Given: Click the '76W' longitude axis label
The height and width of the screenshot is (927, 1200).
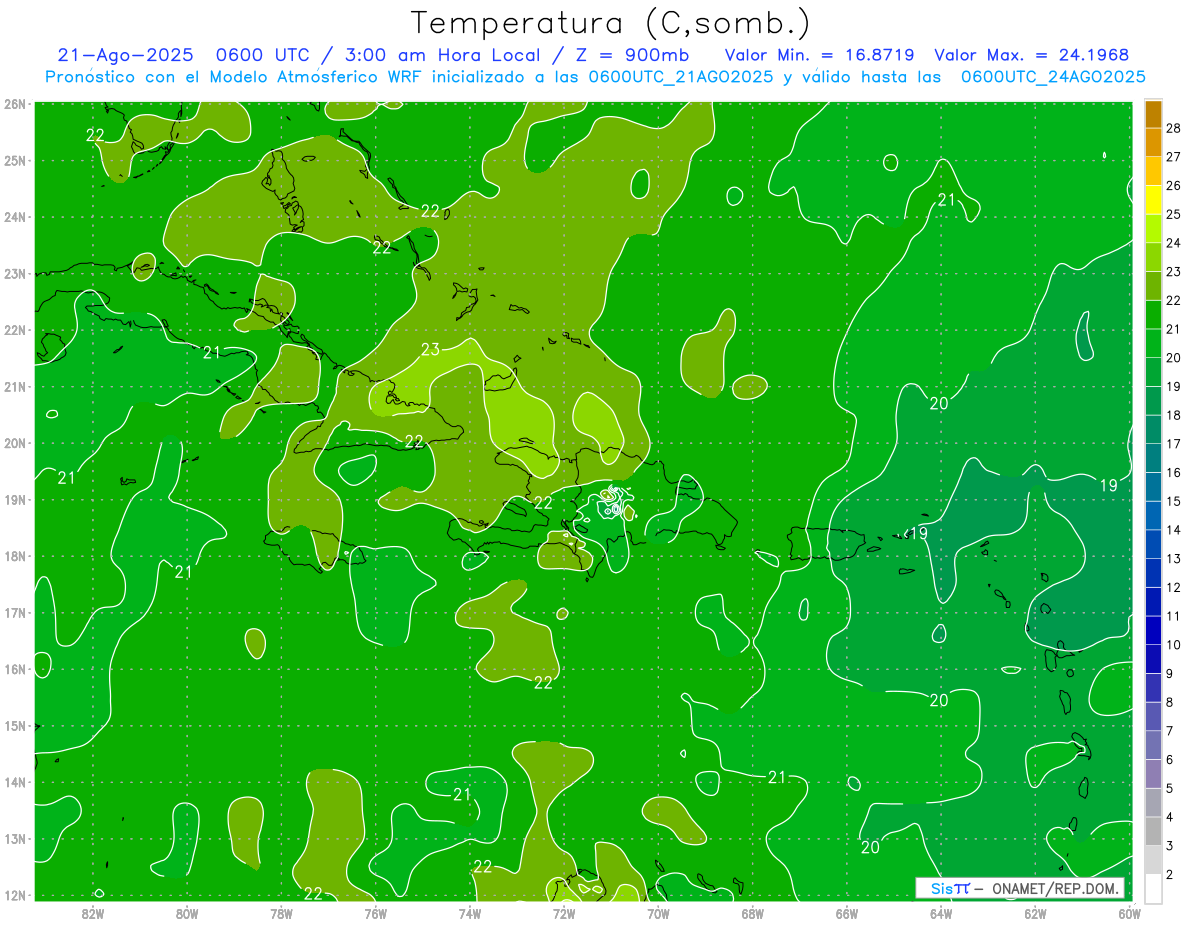Looking at the screenshot, I should coord(376,913).
